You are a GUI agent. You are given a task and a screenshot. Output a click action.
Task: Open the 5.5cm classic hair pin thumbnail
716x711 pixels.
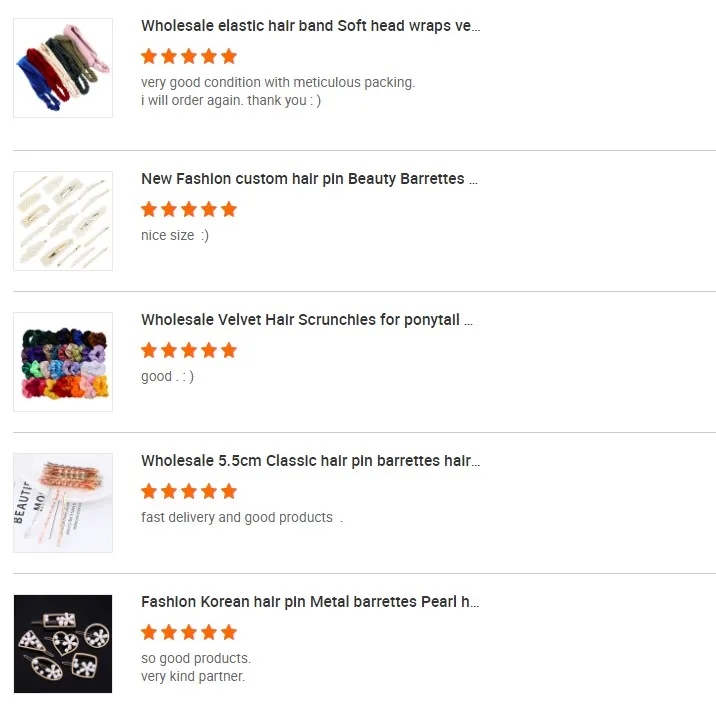point(63,503)
